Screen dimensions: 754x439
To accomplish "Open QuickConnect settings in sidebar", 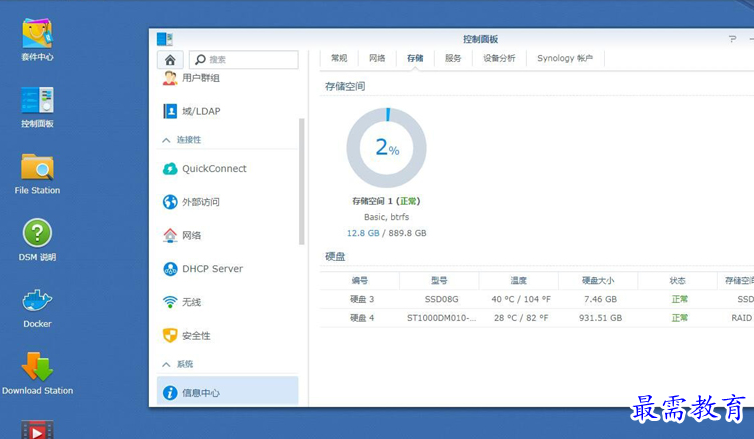I will 205,169.
